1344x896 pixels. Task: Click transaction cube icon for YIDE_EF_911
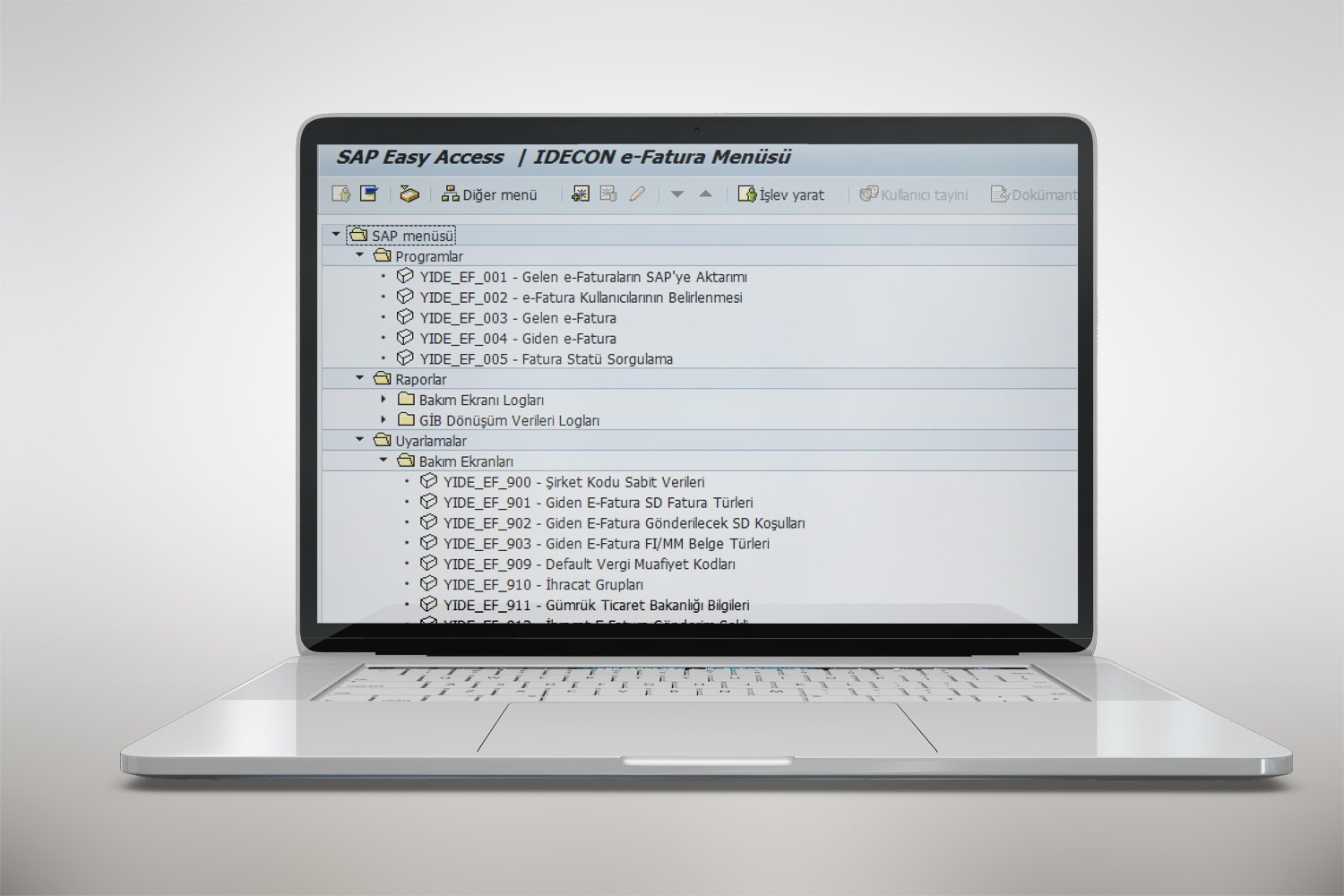(429, 605)
